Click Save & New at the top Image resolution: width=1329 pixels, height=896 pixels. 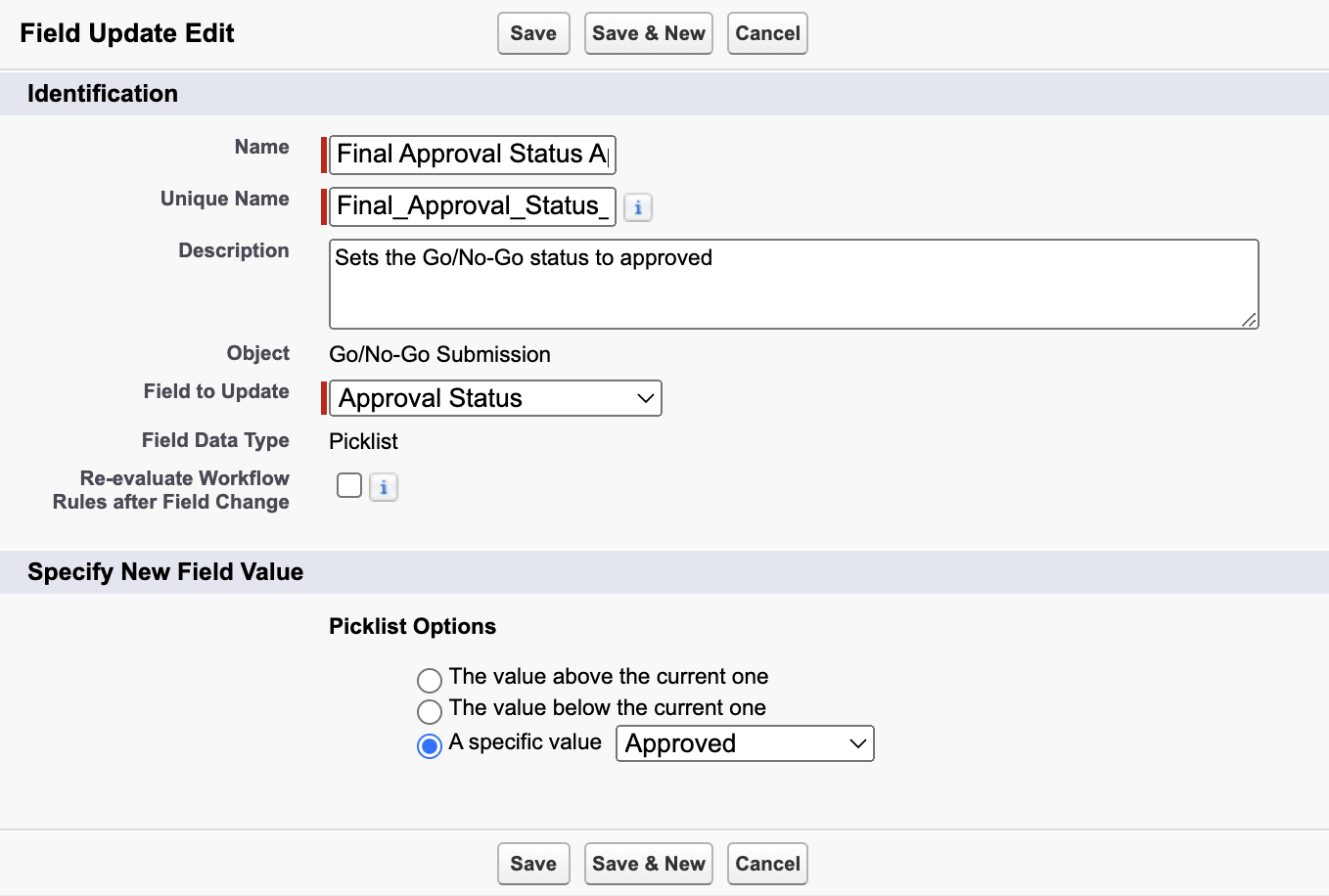point(648,32)
